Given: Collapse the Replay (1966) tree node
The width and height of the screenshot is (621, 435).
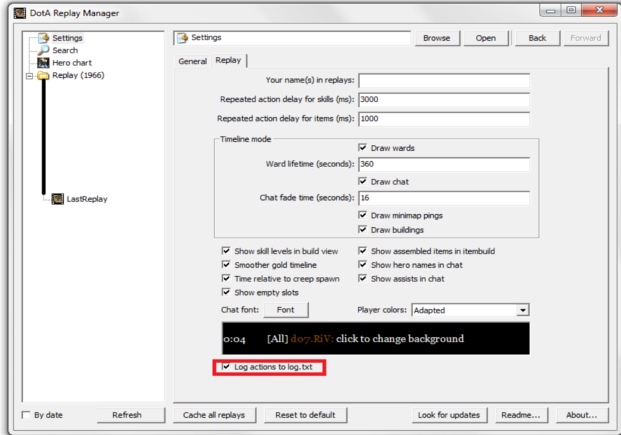Looking at the screenshot, I should [30, 75].
